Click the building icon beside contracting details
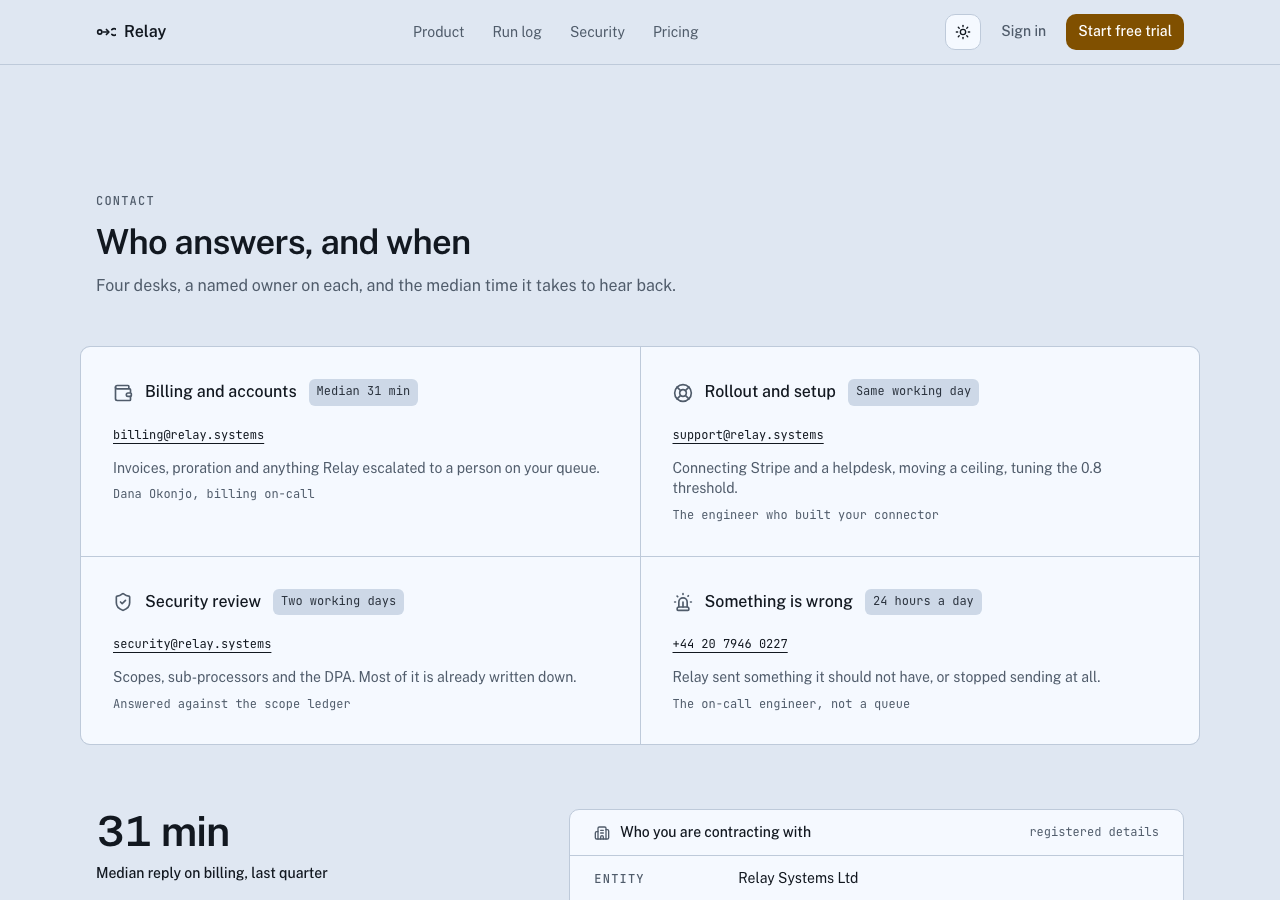Image resolution: width=1280 pixels, height=900 pixels. point(602,833)
